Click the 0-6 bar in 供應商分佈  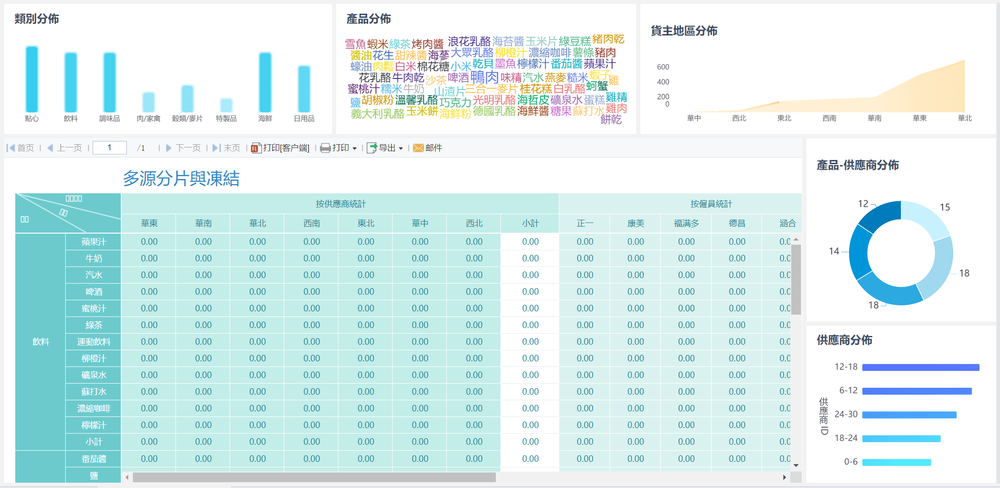coord(897,462)
